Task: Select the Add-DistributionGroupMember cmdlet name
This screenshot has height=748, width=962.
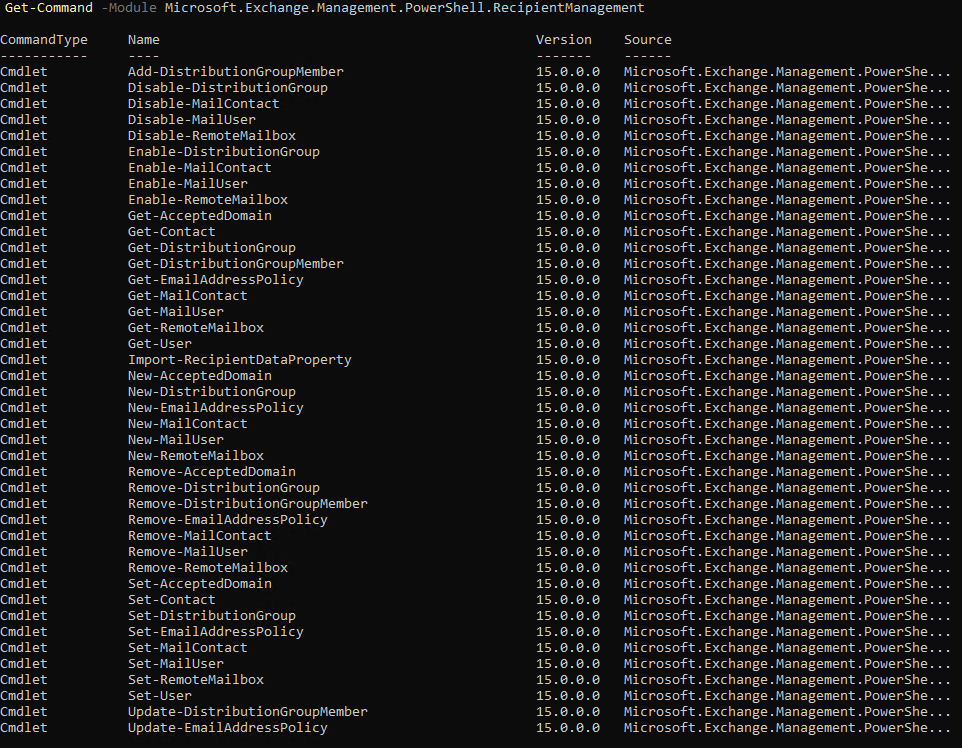Action: [236, 72]
